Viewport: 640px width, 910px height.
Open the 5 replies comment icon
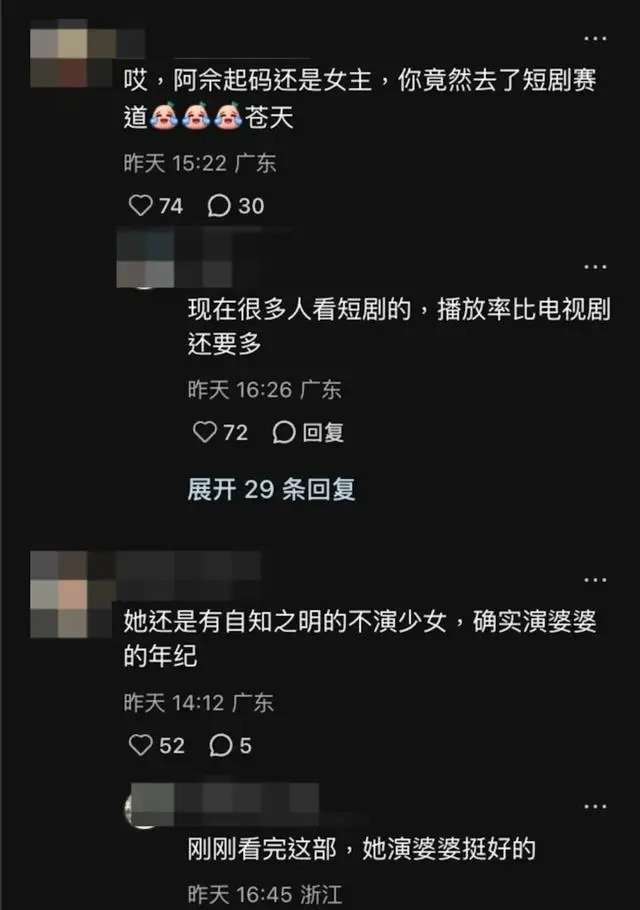220,745
